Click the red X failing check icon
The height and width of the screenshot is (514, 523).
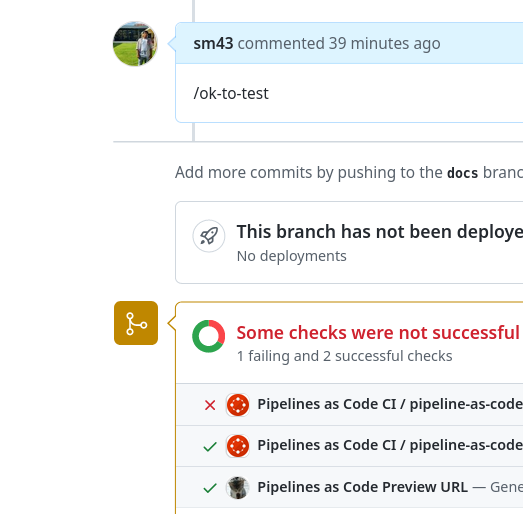pyautogui.click(x=210, y=405)
